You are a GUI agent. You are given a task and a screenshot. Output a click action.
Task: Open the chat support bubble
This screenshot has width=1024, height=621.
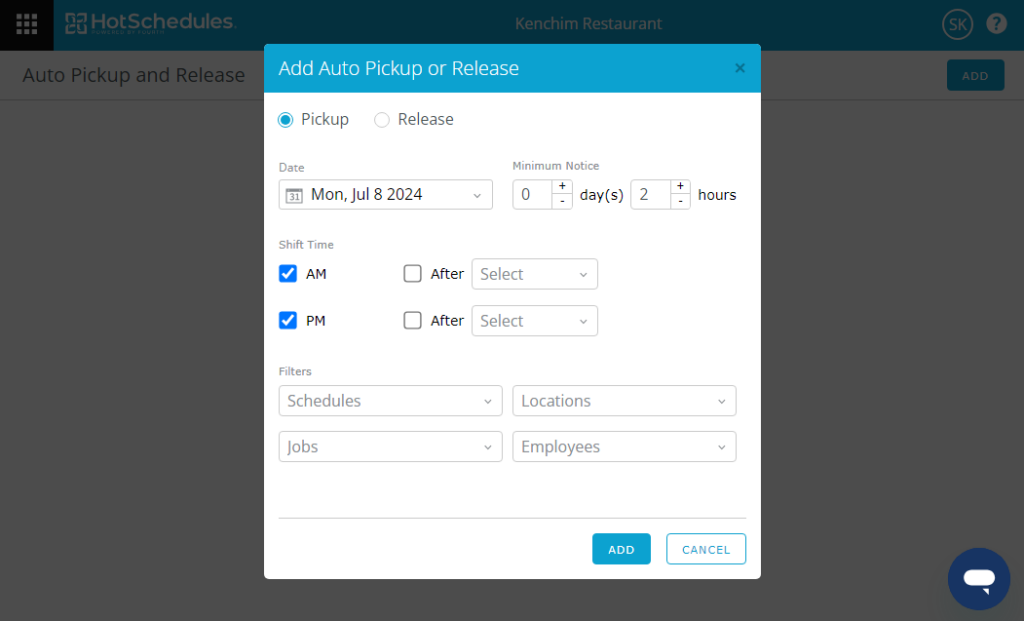pos(978,579)
